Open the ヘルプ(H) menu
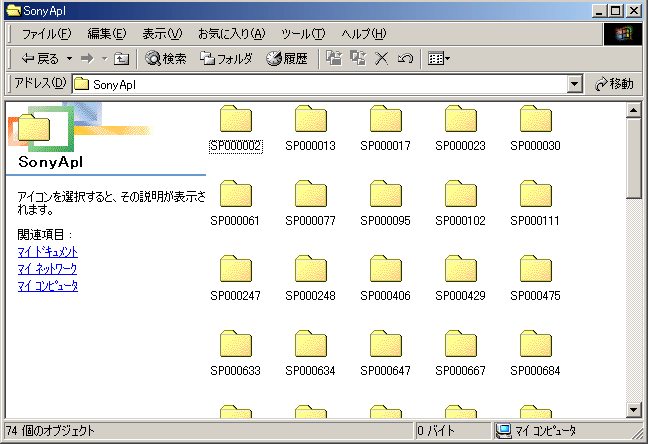The height and width of the screenshot is (444, 648). [364, 34]
